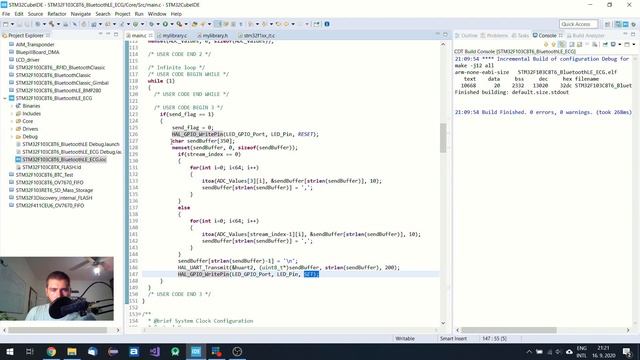The width and height of the screenshot is (640, 360).
Task: Click the blue information icon in toolbar
Action: click(x=327, y=24)
